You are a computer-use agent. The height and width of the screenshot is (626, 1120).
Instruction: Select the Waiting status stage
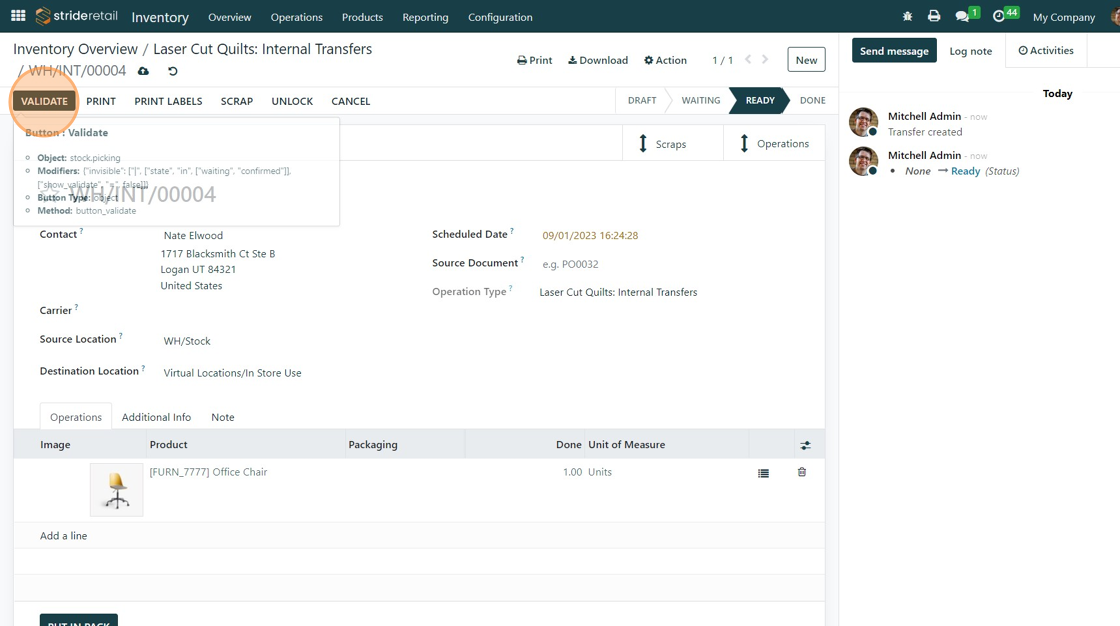coord(701,100)
